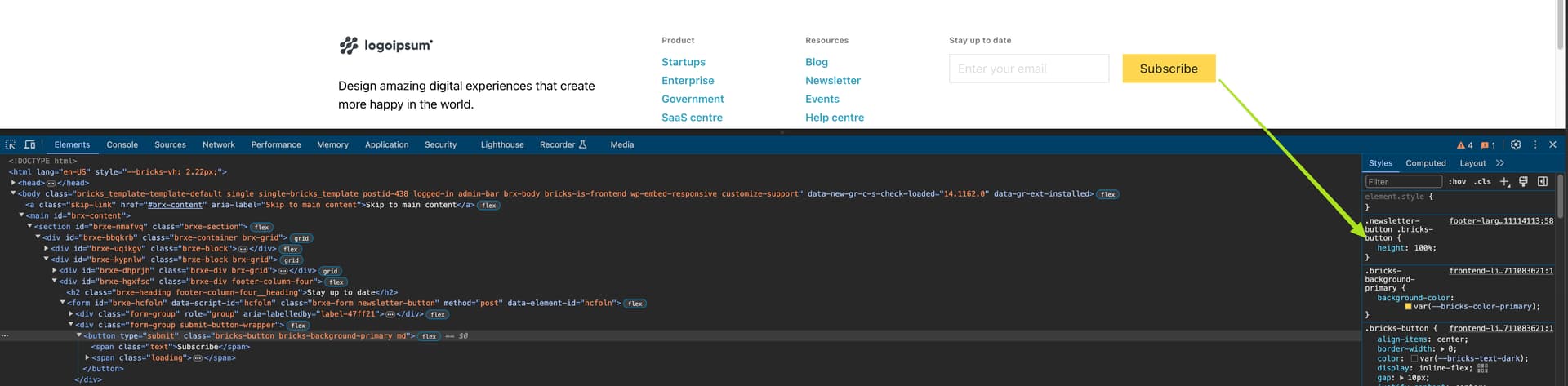Expand the border-width property triangle
Viewport: 1568px width, 386px height.
(x=1442, y=349)
